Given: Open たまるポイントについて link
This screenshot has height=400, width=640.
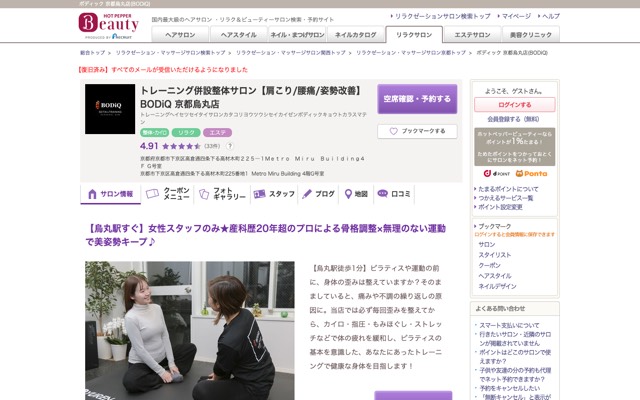Looking at the screenshot, I should (508, 189).
